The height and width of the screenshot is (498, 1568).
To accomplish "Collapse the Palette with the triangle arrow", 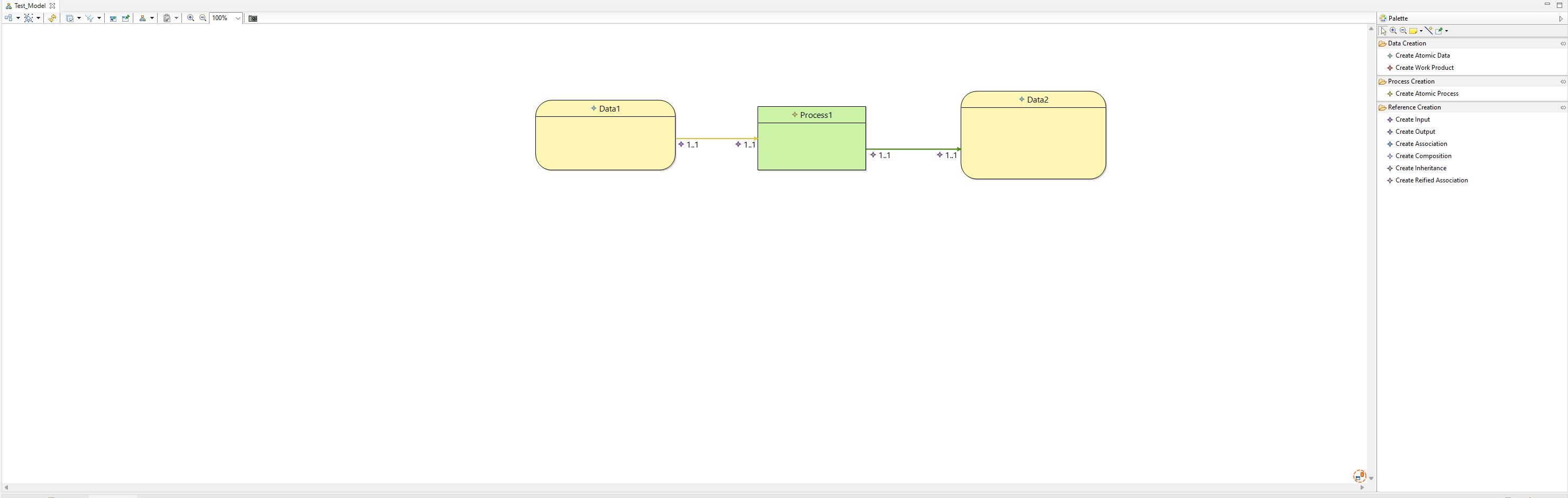I will [1561, 19].
